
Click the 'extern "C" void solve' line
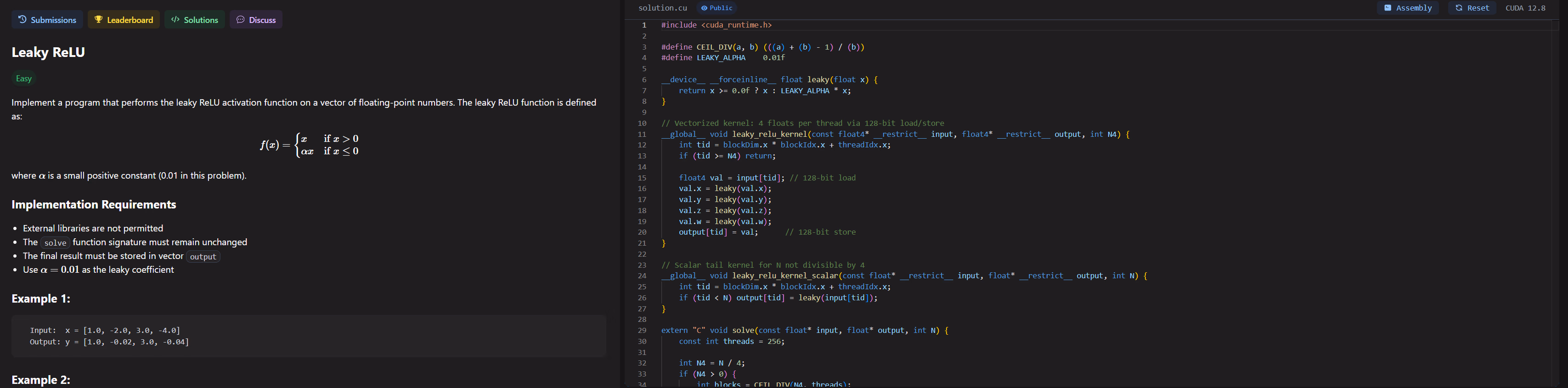click(x=805, y=330)
